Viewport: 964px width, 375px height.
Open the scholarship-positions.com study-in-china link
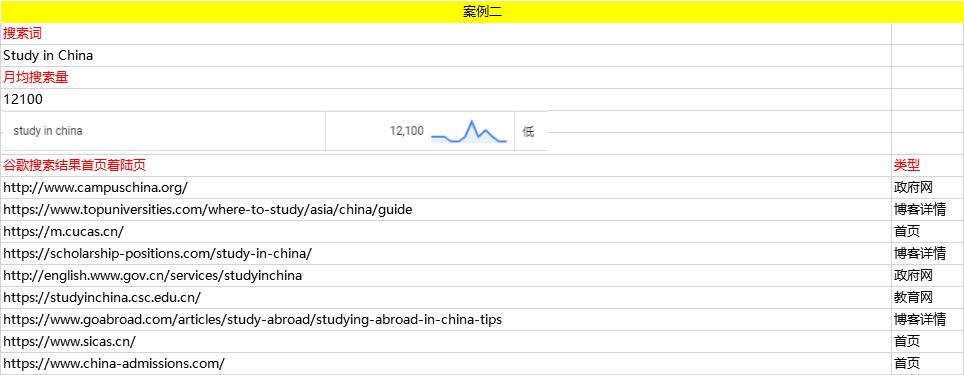[x=157, y=253]
